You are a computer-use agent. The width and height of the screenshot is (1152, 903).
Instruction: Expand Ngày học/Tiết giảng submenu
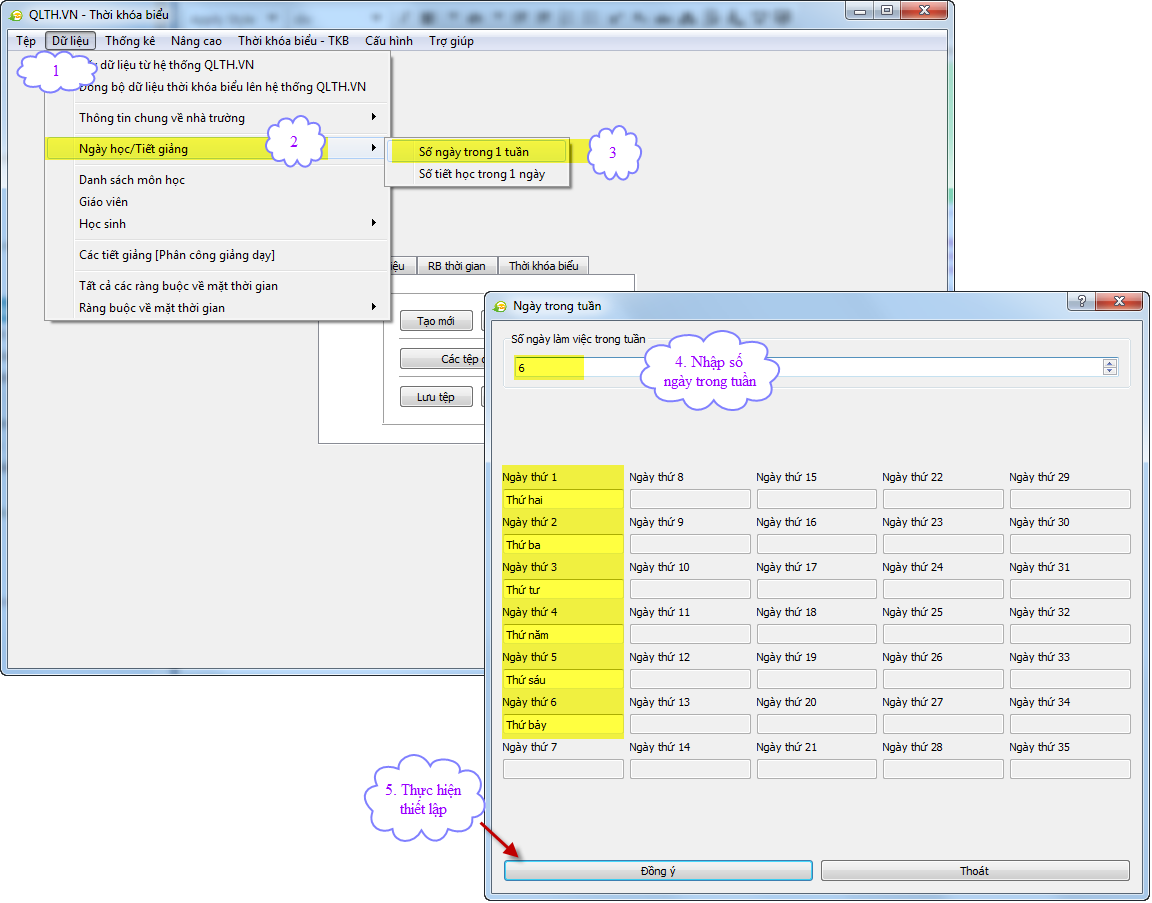217,148
